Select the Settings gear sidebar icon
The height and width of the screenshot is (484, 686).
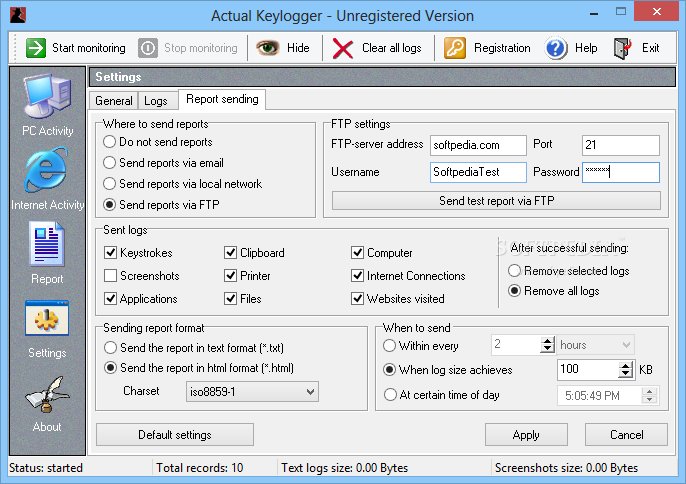coord(47,318)
